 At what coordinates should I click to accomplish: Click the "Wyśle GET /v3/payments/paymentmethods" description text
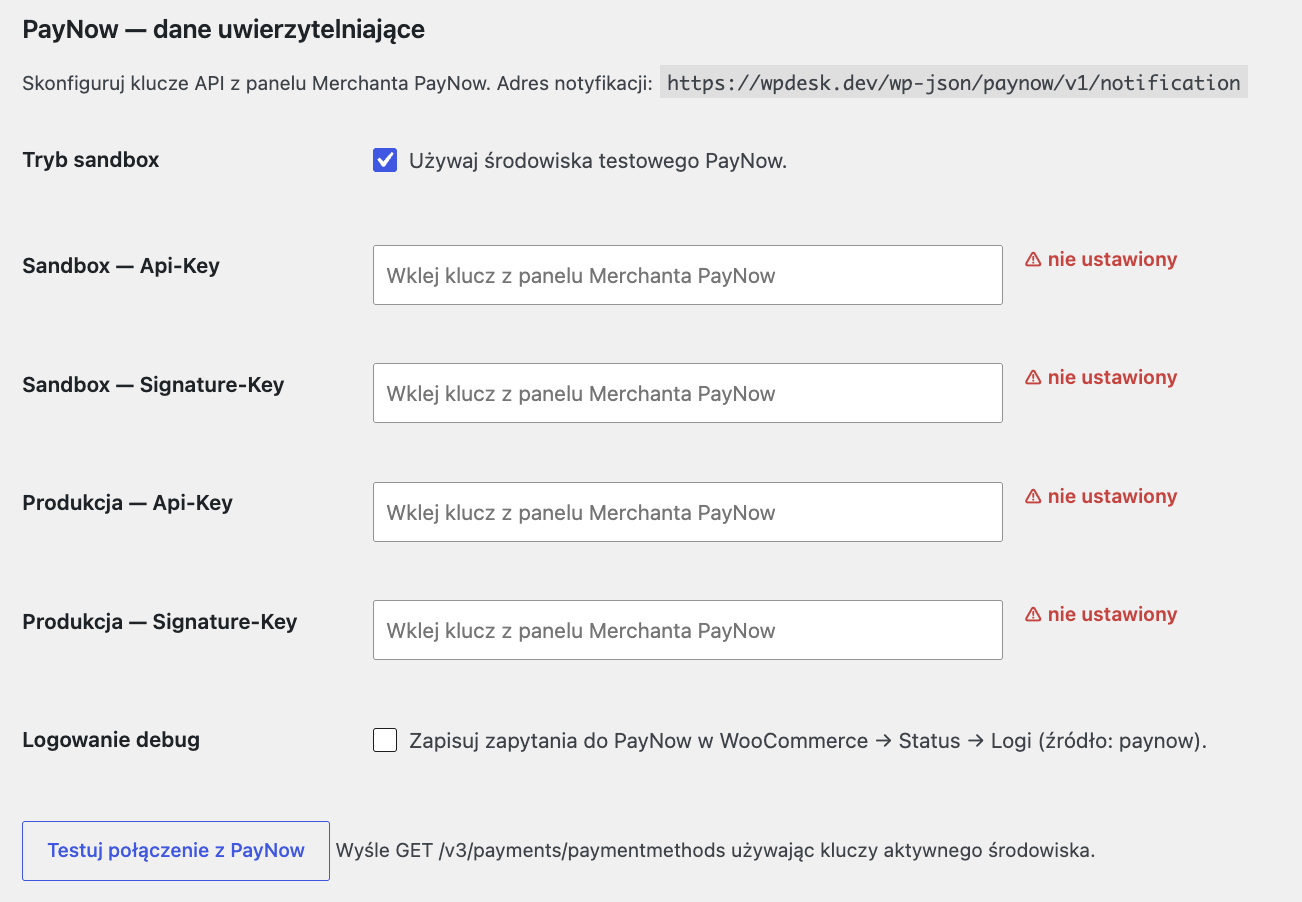point(716,851)
